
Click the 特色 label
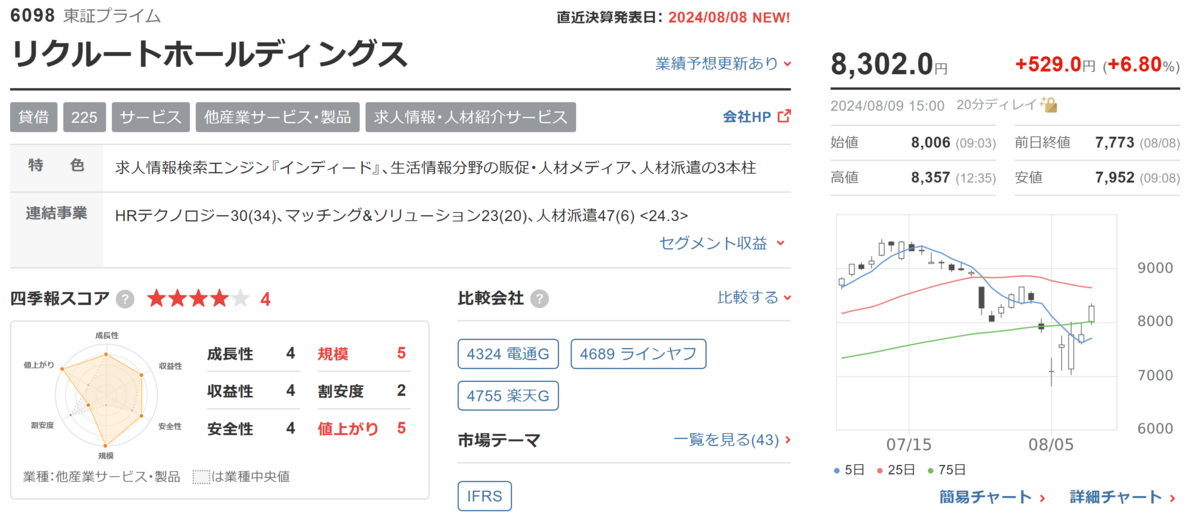click(x=56, y=166)
